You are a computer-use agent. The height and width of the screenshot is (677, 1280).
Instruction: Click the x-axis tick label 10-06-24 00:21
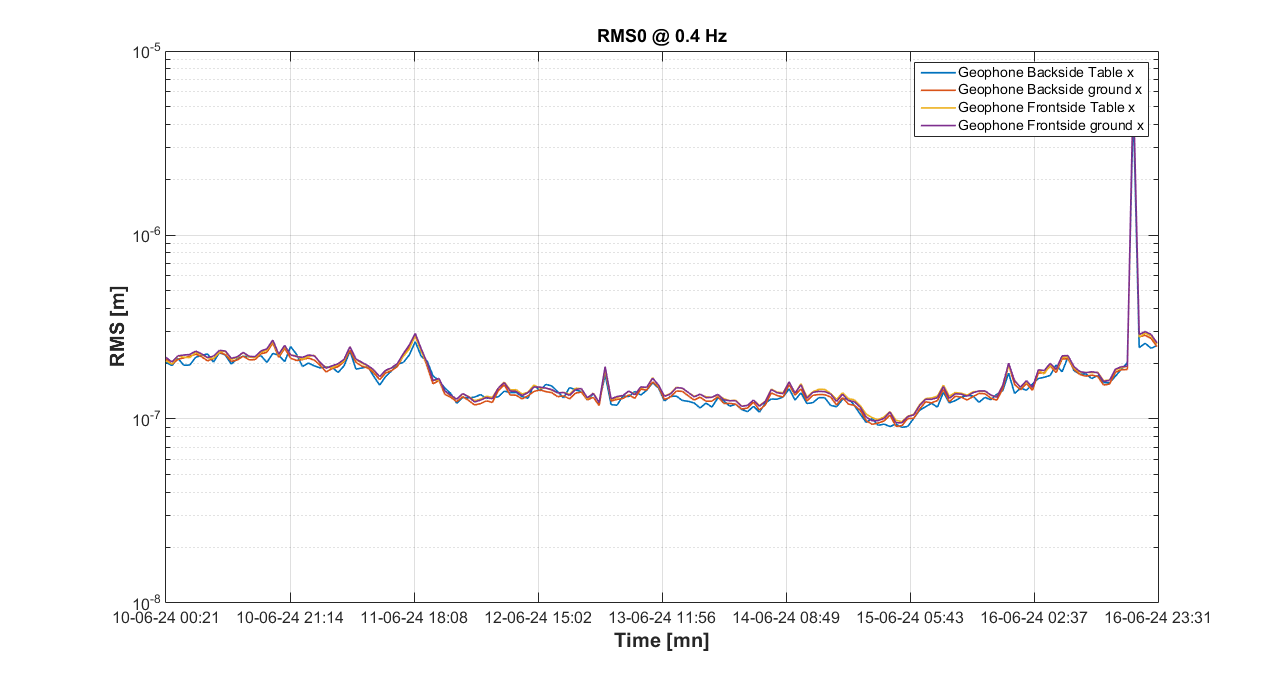coord(166,618)
